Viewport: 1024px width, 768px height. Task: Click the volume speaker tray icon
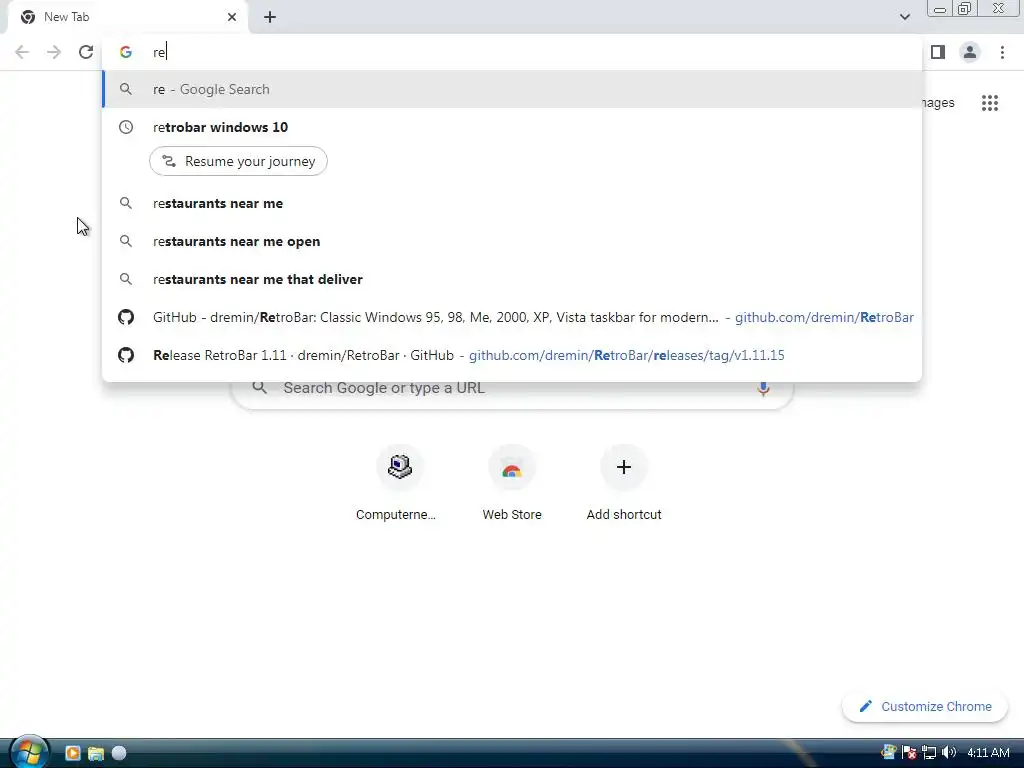point(948,753)
